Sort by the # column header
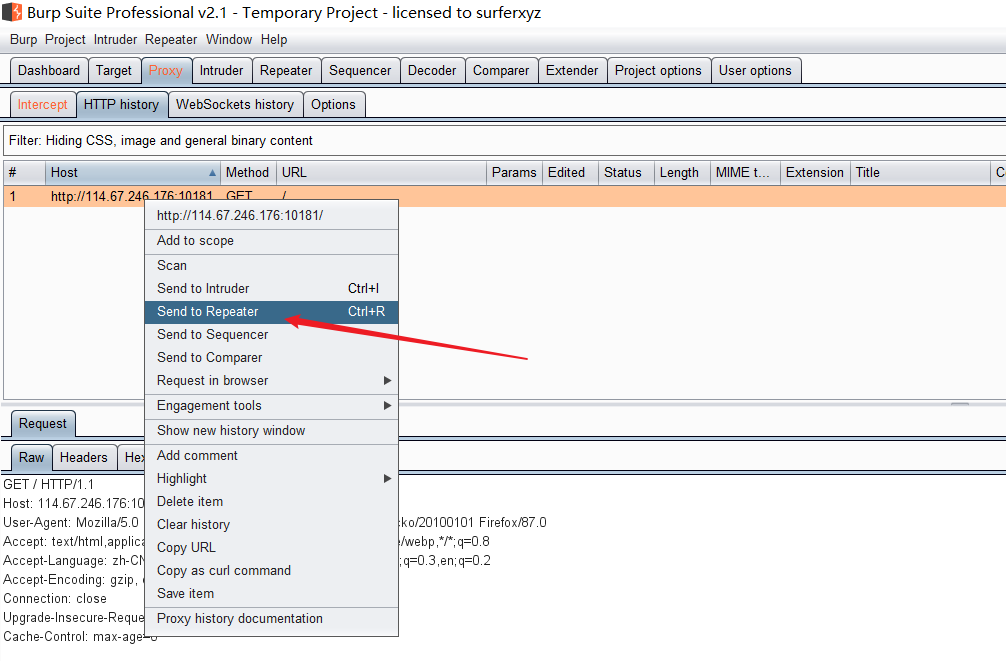The width and height of the screenshot is (1006, 661). tap(24, 173)
